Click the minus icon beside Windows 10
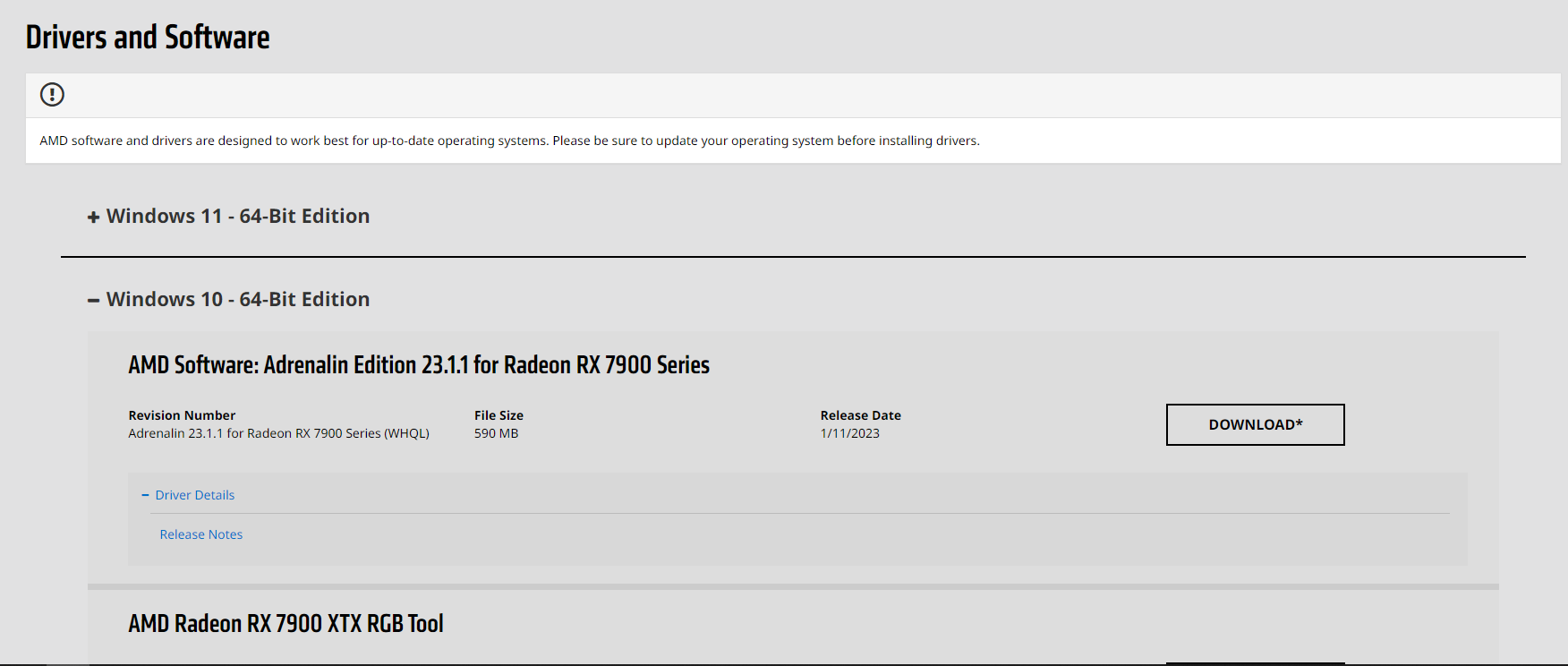 (x=93, y=301)
